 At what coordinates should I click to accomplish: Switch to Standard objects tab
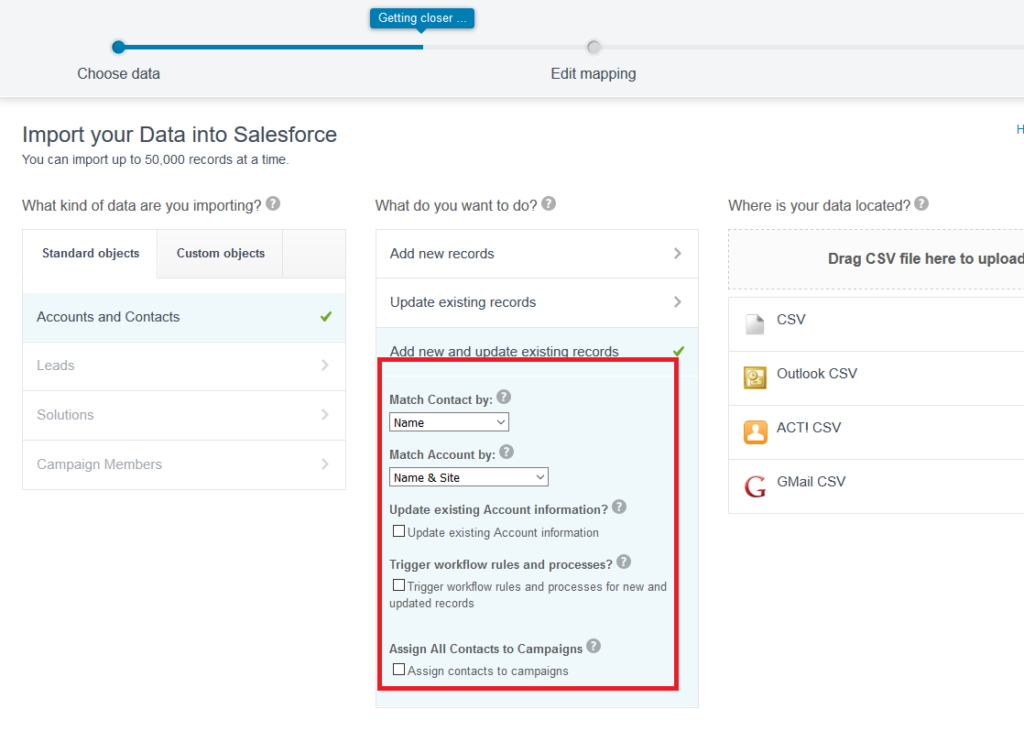(x=90, y=253)
